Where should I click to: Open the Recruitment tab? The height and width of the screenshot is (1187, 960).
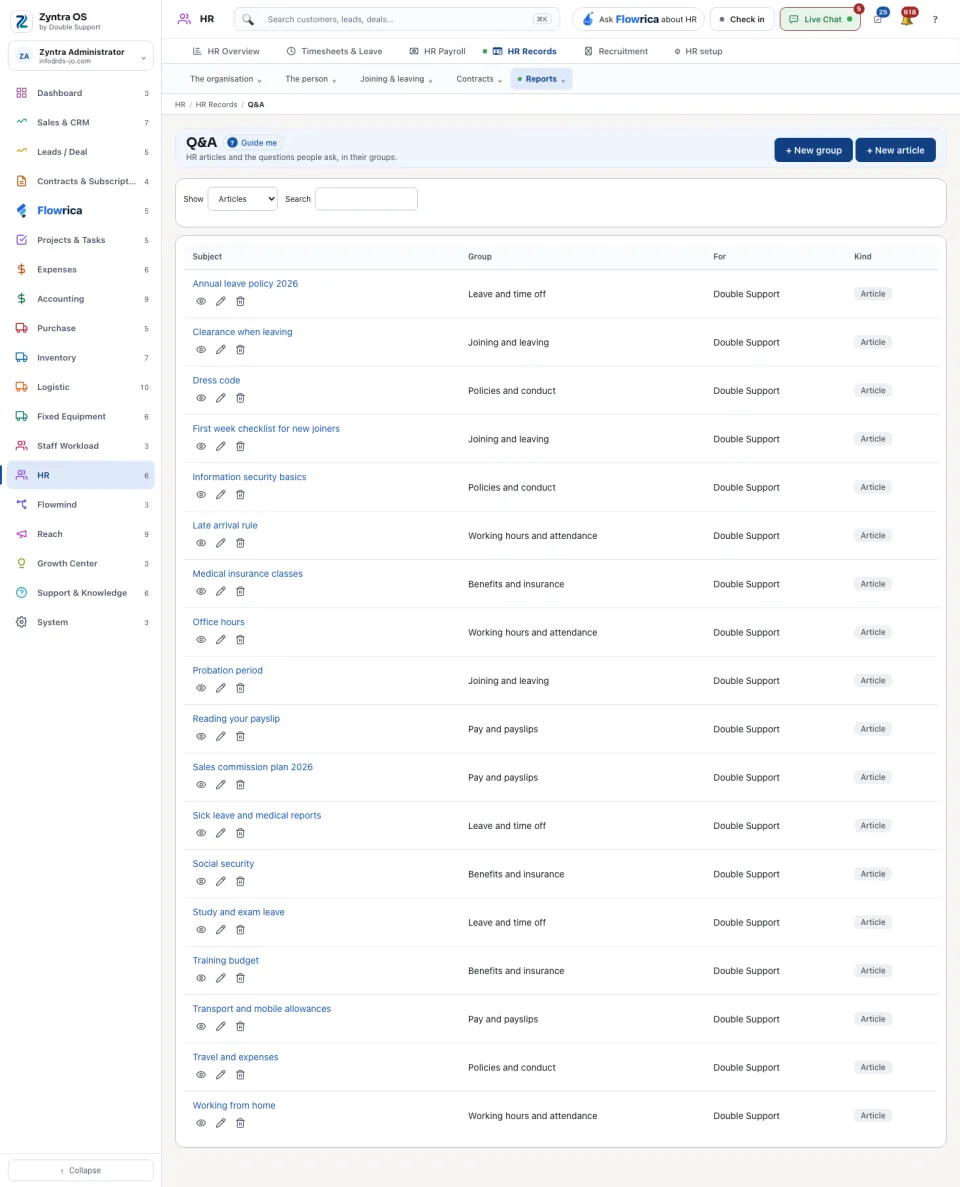pos(616,51)
